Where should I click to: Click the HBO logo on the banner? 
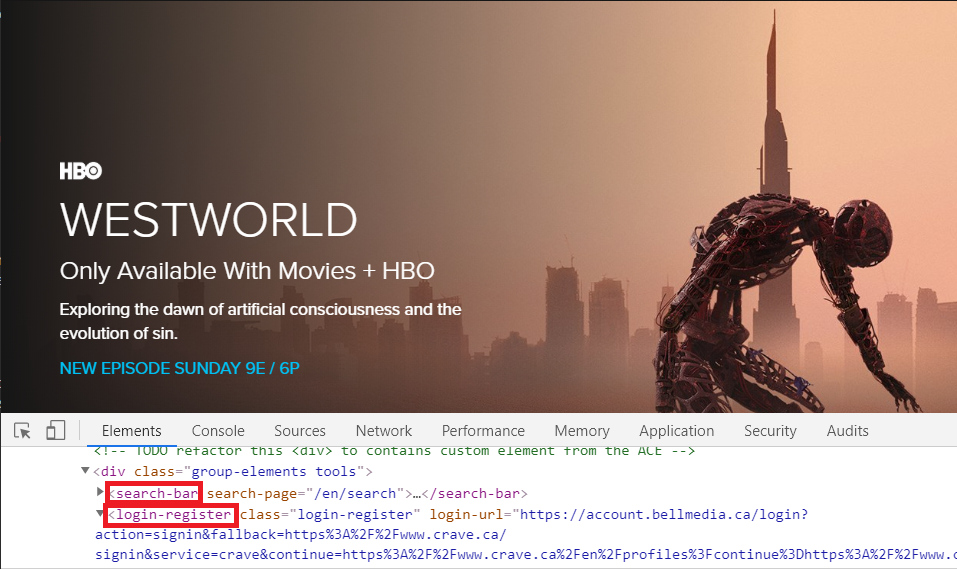point(81,171)
